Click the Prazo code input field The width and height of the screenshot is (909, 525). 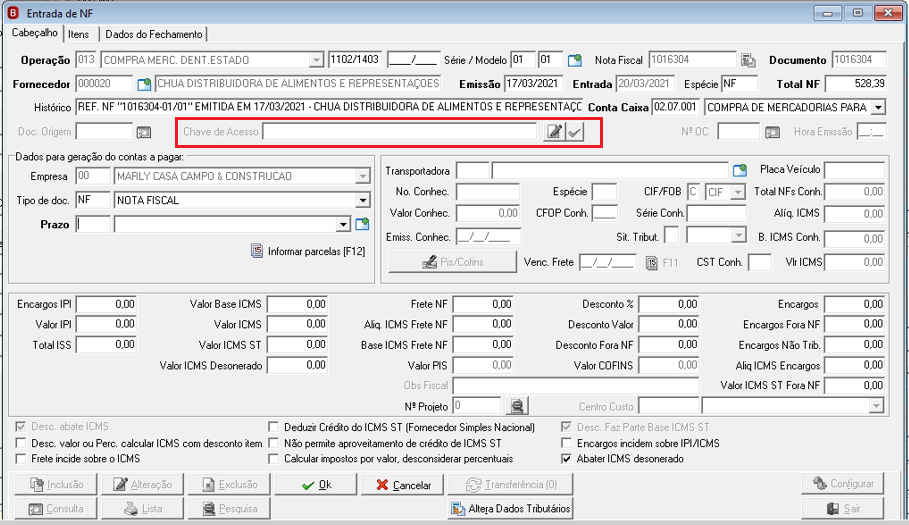(93, 224)
